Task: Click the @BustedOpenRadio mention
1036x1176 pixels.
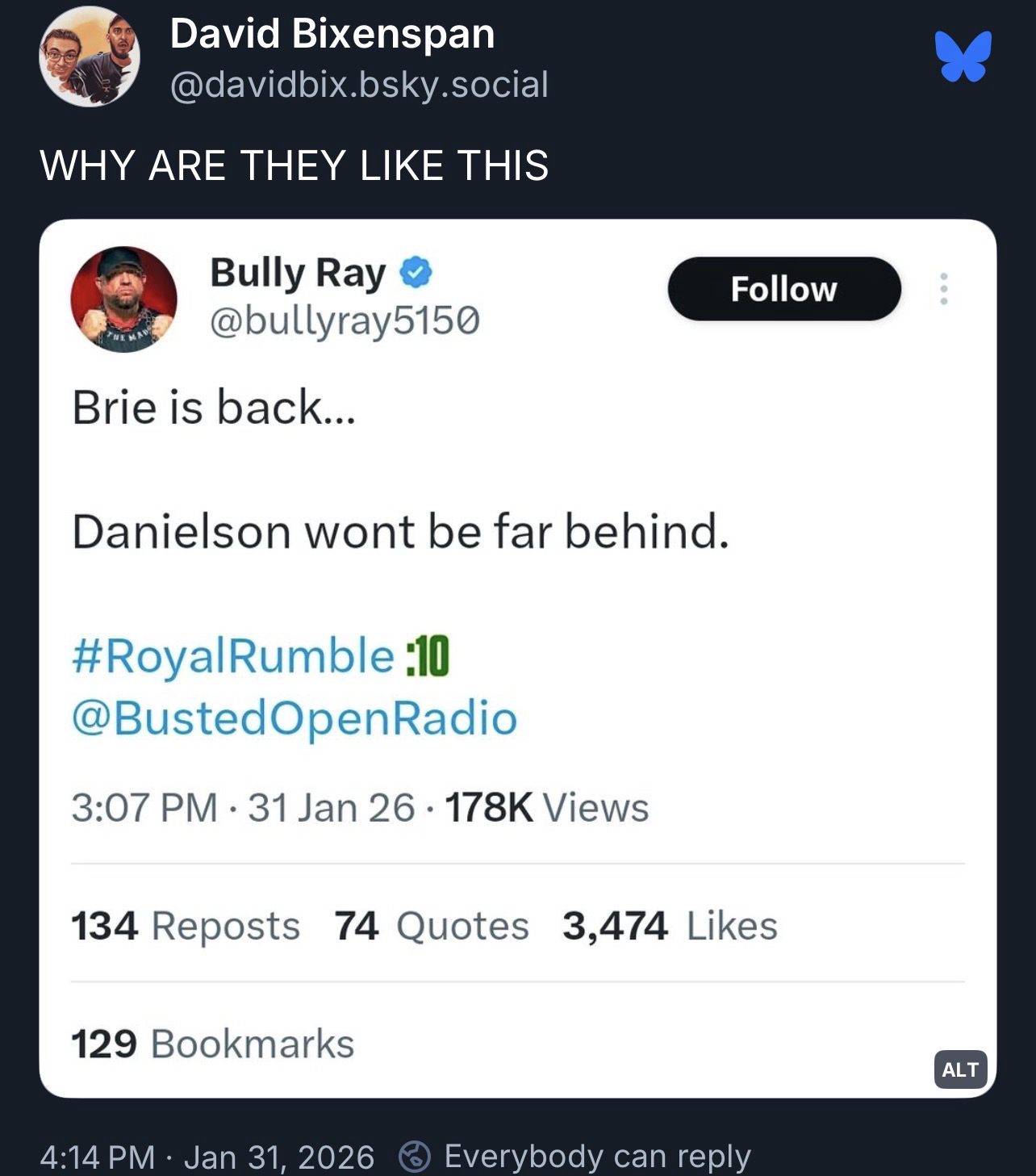Action: [x=295, y=718]
